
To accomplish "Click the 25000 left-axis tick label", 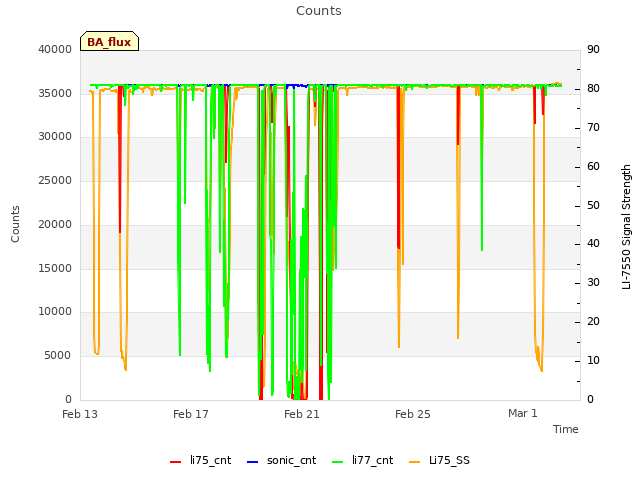I will coord(55,180).
